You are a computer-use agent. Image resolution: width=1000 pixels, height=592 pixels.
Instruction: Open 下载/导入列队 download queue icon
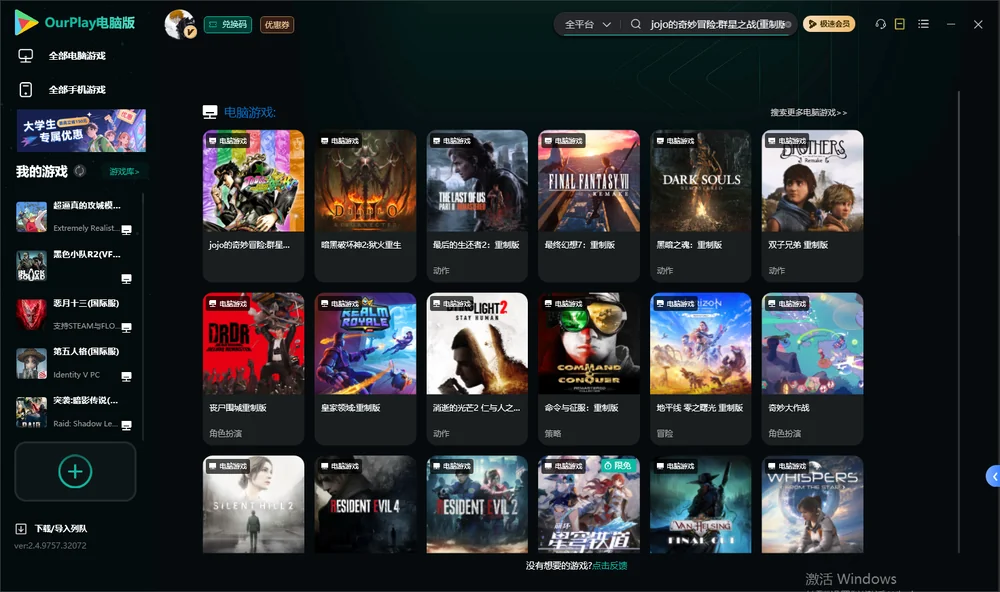point(21,528)
